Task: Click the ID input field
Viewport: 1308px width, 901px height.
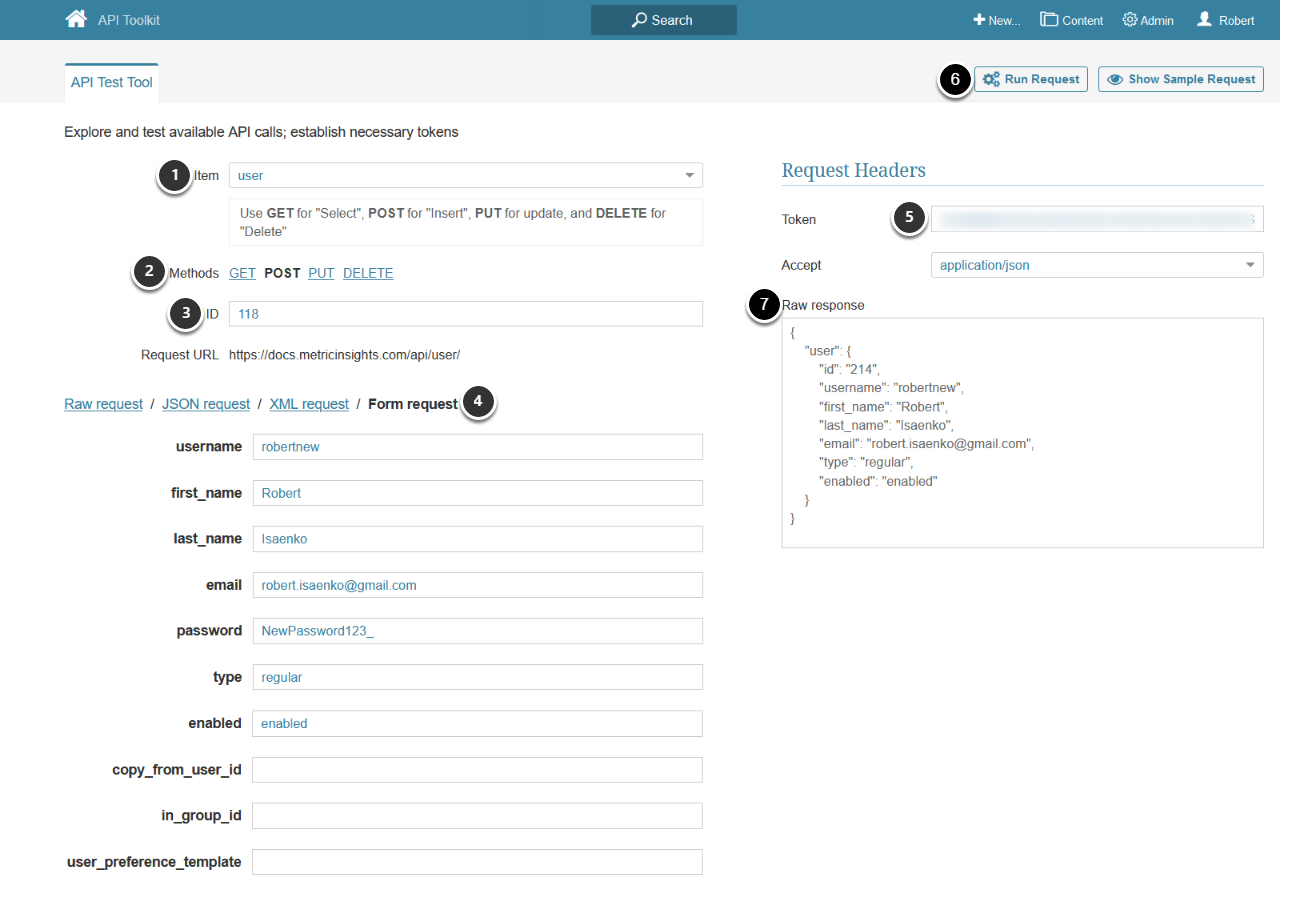Action: [x=465, y=314]
